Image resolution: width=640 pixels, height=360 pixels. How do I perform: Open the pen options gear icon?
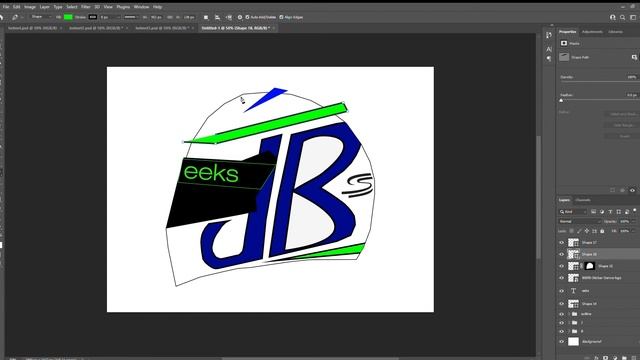click(x=240, y=17)
